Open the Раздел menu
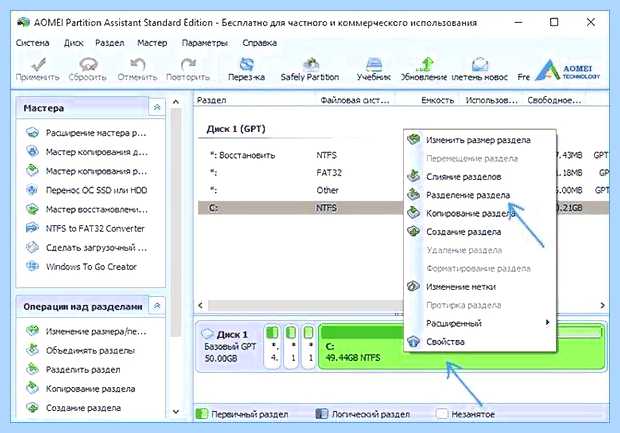620x433 pixels. point(110,43)
